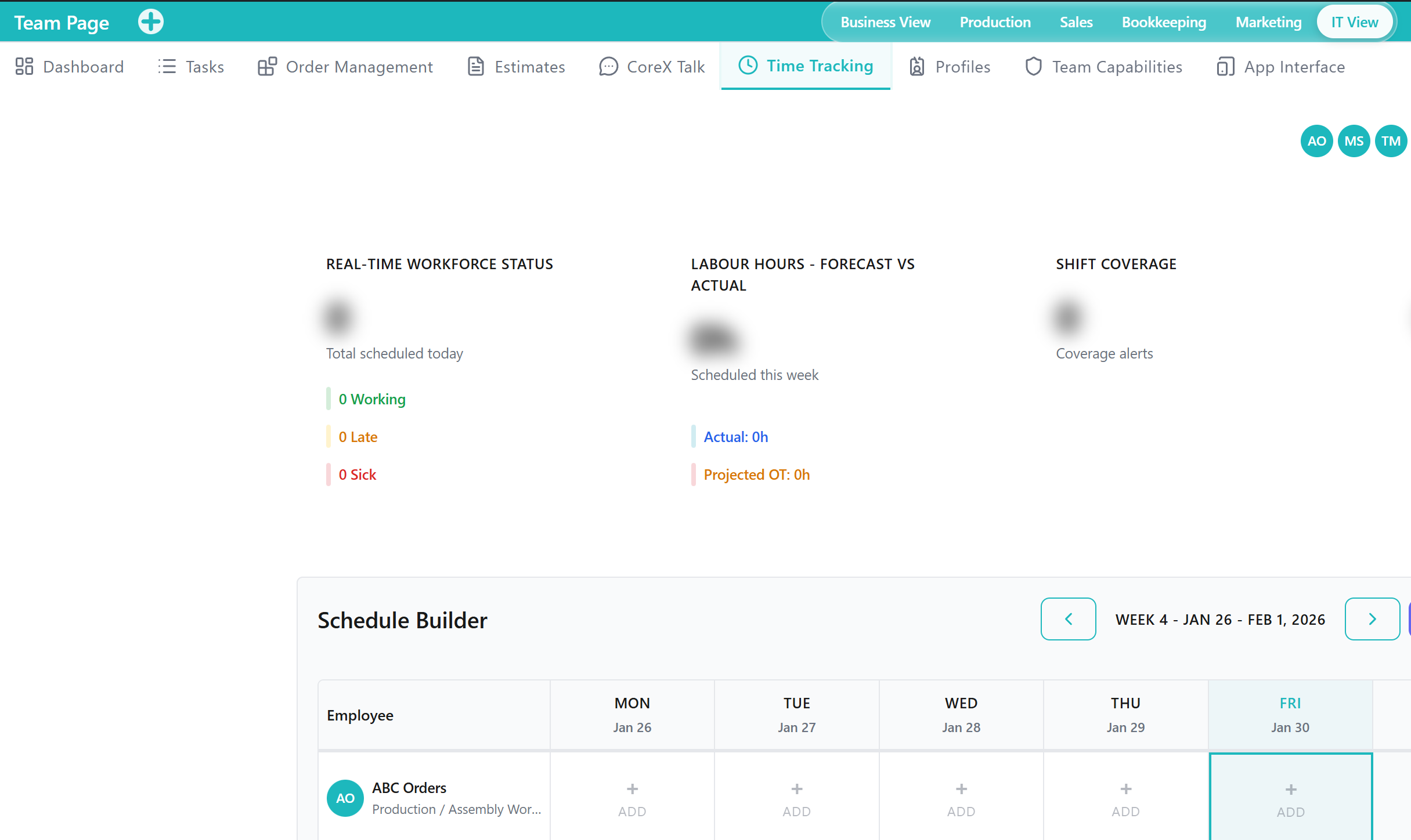Open the Team Capabilities tab
The height and width of the screenshot is (840, 1411).
pos(1103,67)
